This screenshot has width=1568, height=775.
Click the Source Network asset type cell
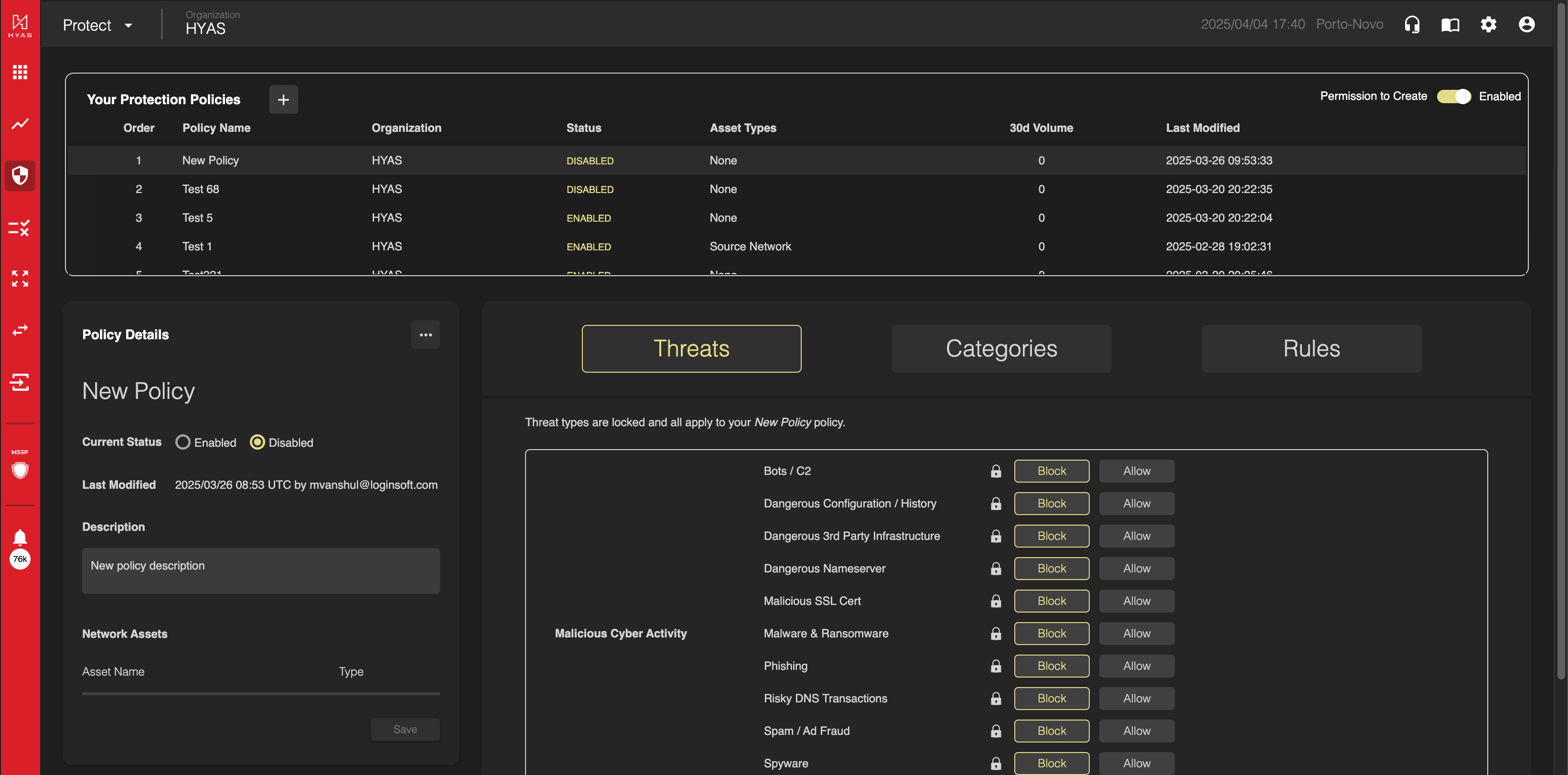point(750,246)
